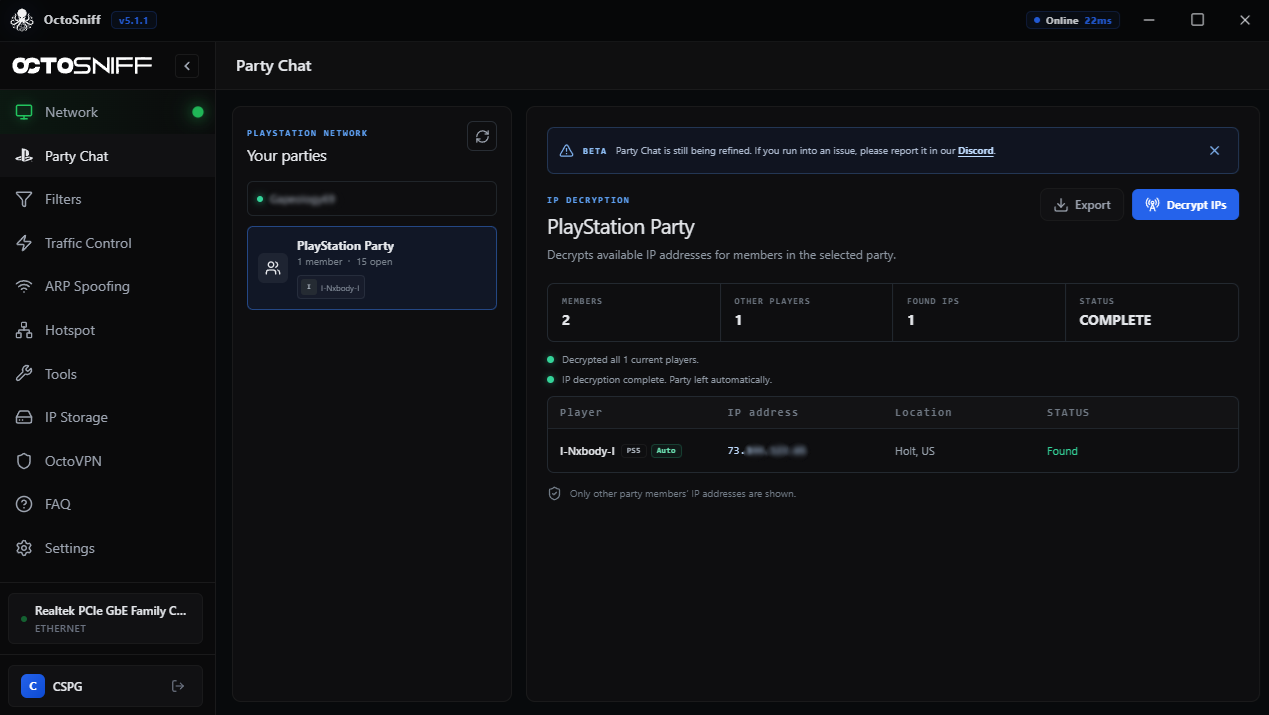Click the warning triangle icon in beta banner
This screenshot has width=1269, height=715.
(x=566, y=151)
